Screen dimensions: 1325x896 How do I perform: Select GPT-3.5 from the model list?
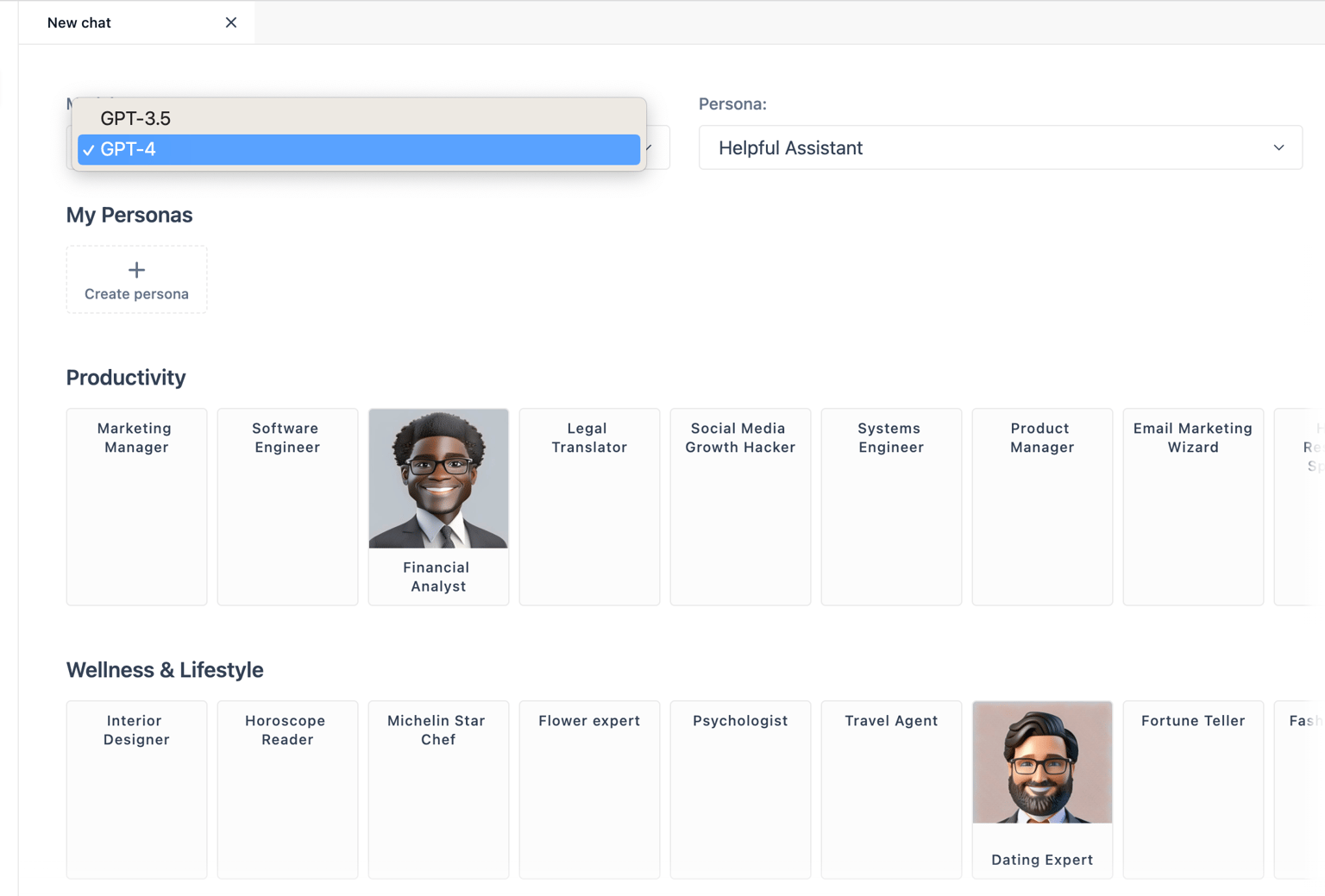[359, 118]
